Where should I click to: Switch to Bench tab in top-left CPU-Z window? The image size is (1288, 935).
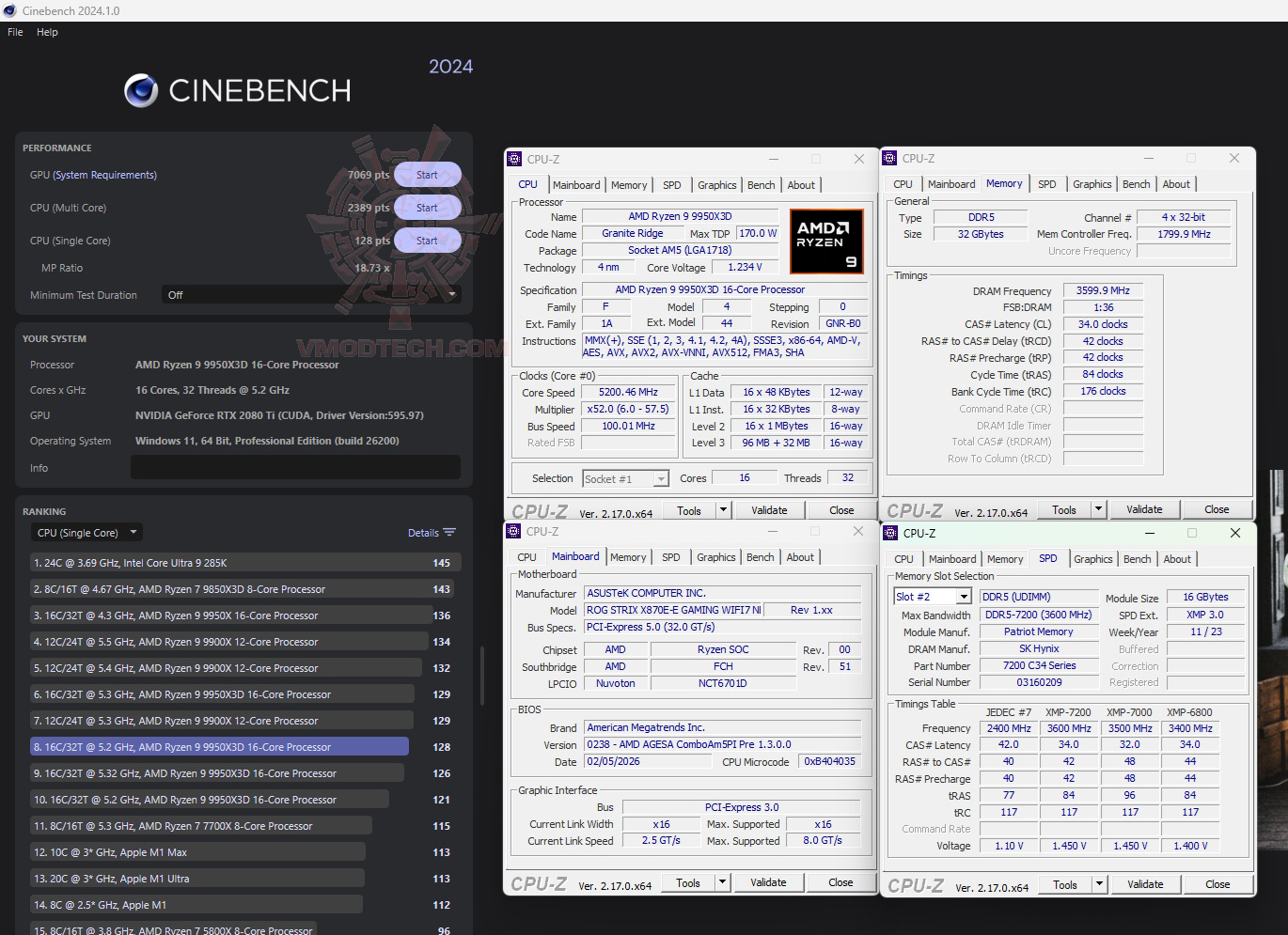[x=762, y=185]
